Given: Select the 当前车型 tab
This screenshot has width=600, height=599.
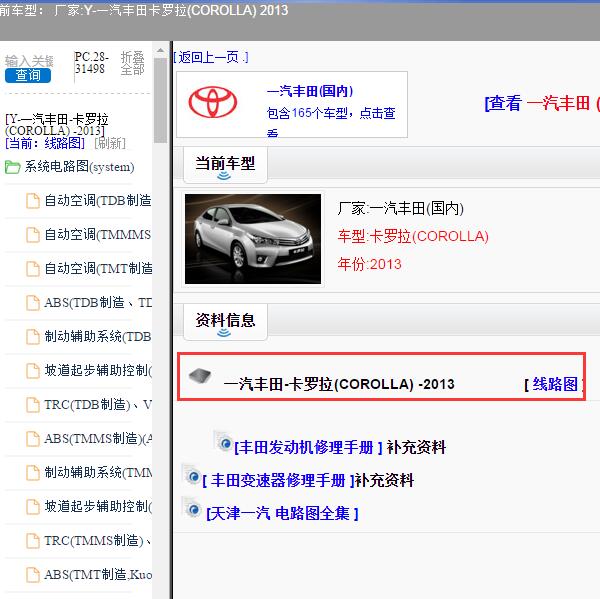Looking at the screenshot, I should click(x=225, y=165).
